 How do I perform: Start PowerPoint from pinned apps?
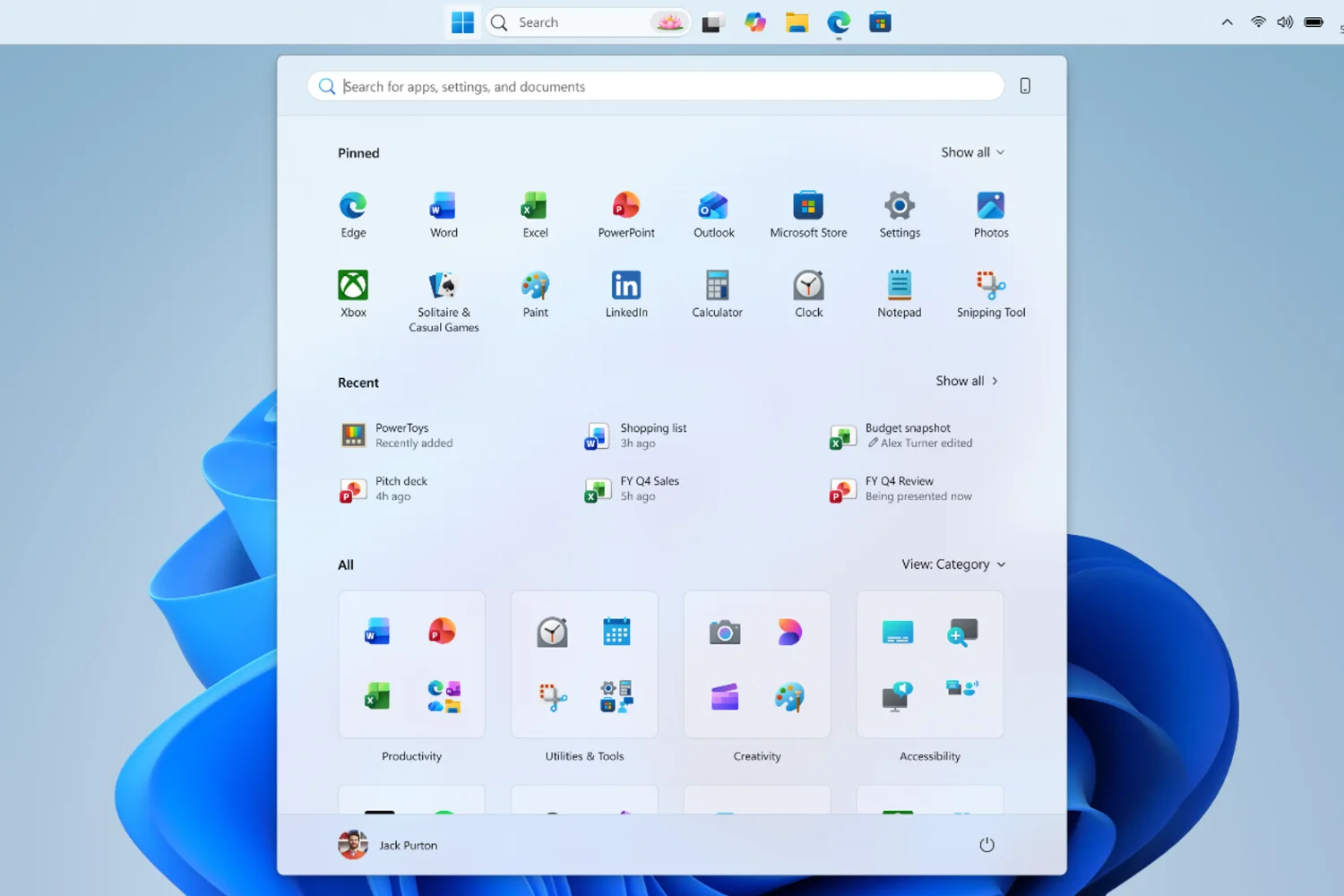(x=626, y=214)
